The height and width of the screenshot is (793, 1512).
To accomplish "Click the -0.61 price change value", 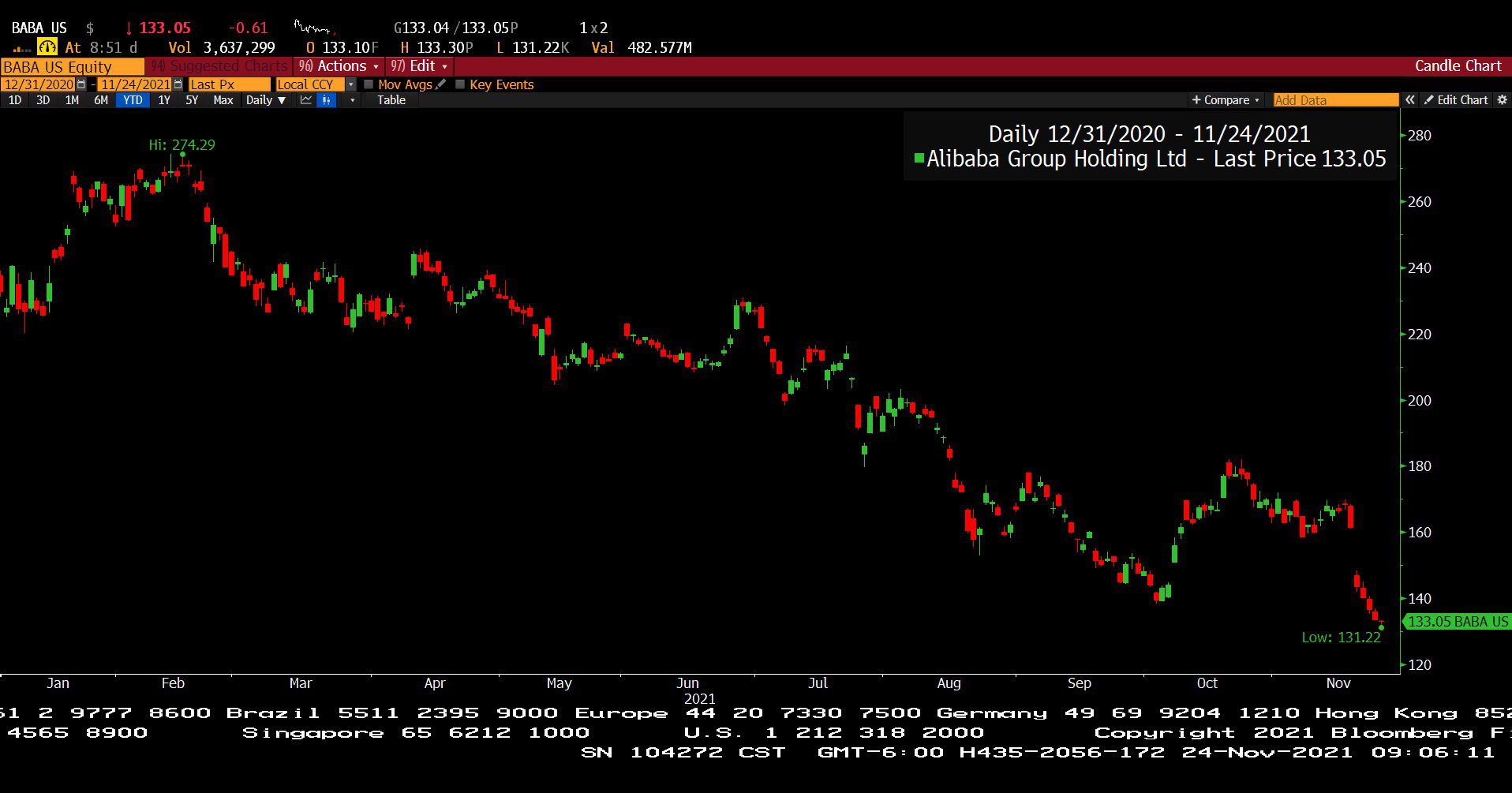I will [248, 28].
